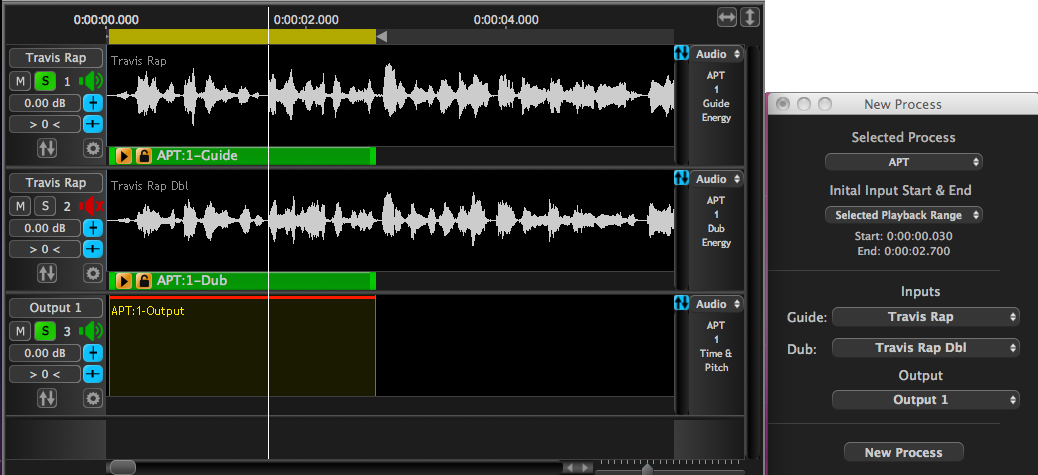
Task: Click yellow playback range bar in ruler
Action: (242, 36)
